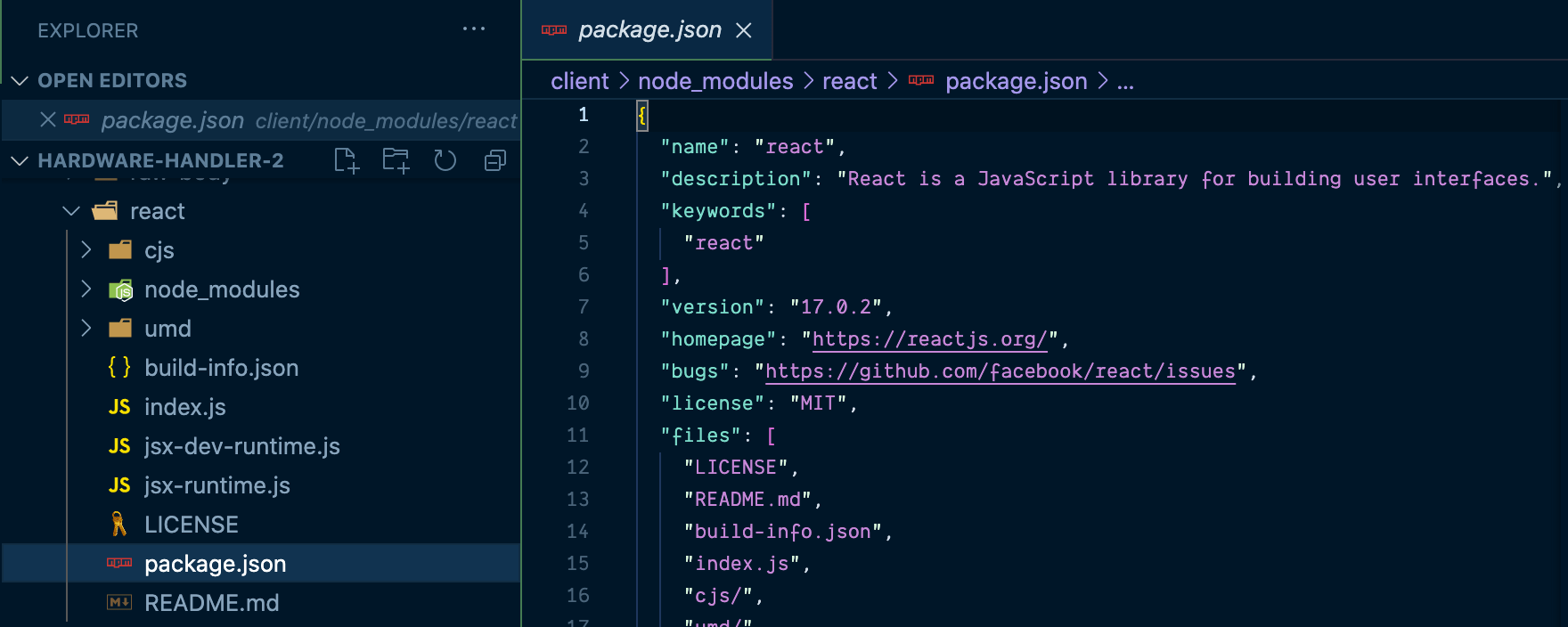Open README.md from the tree
This screenshot has width=1568, height=627.
212,603
